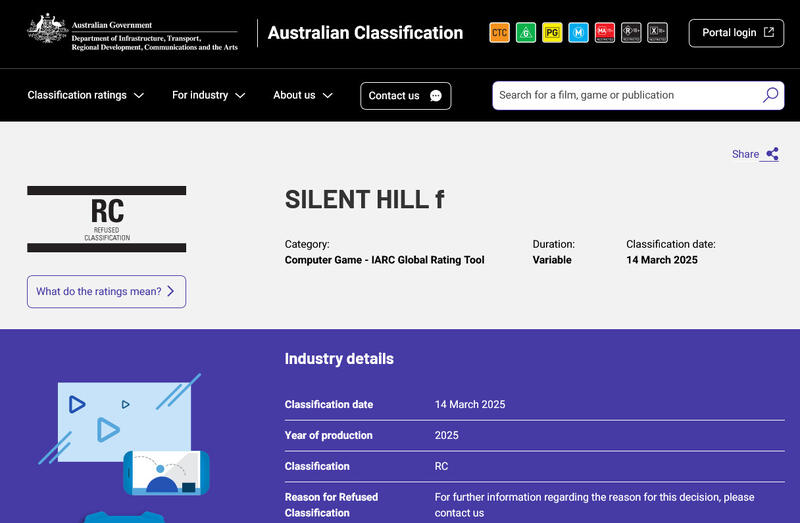Select the Reason for Refused Classification label
The width and height of the screenshot is (800, 523).
tap(332, 505)
